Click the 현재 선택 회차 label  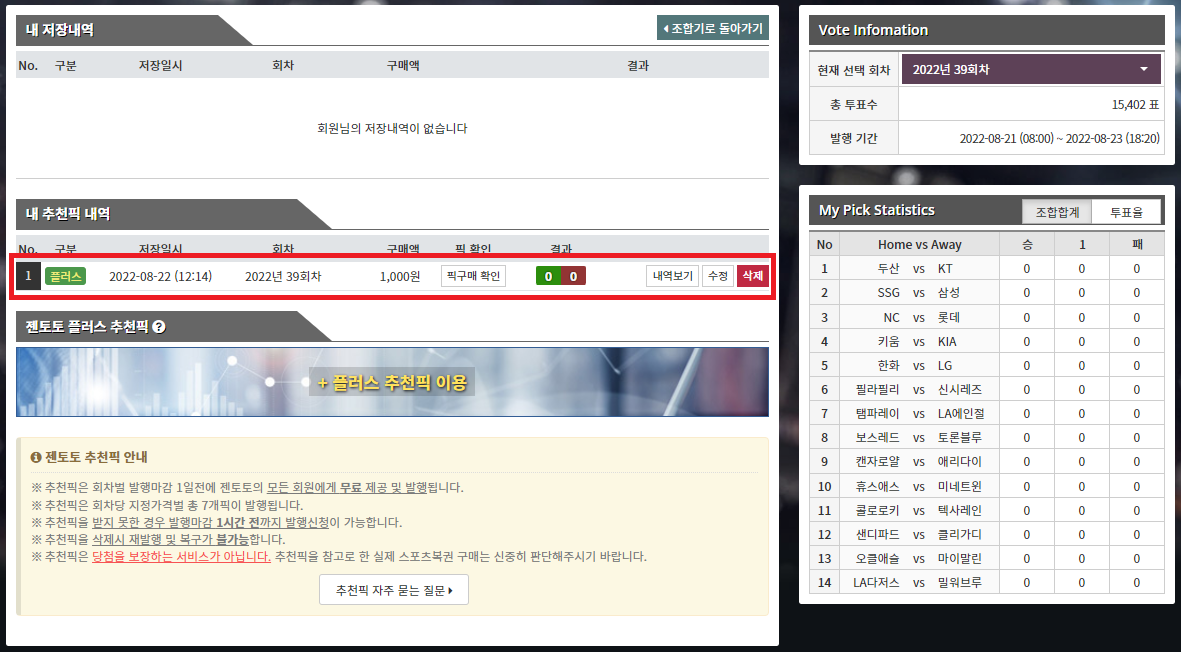853,70
